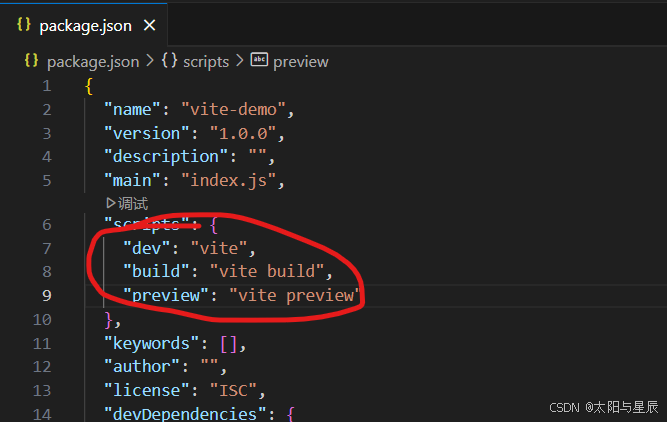Click the "preview" script key
667x422 pixels.
pos(166,295)
